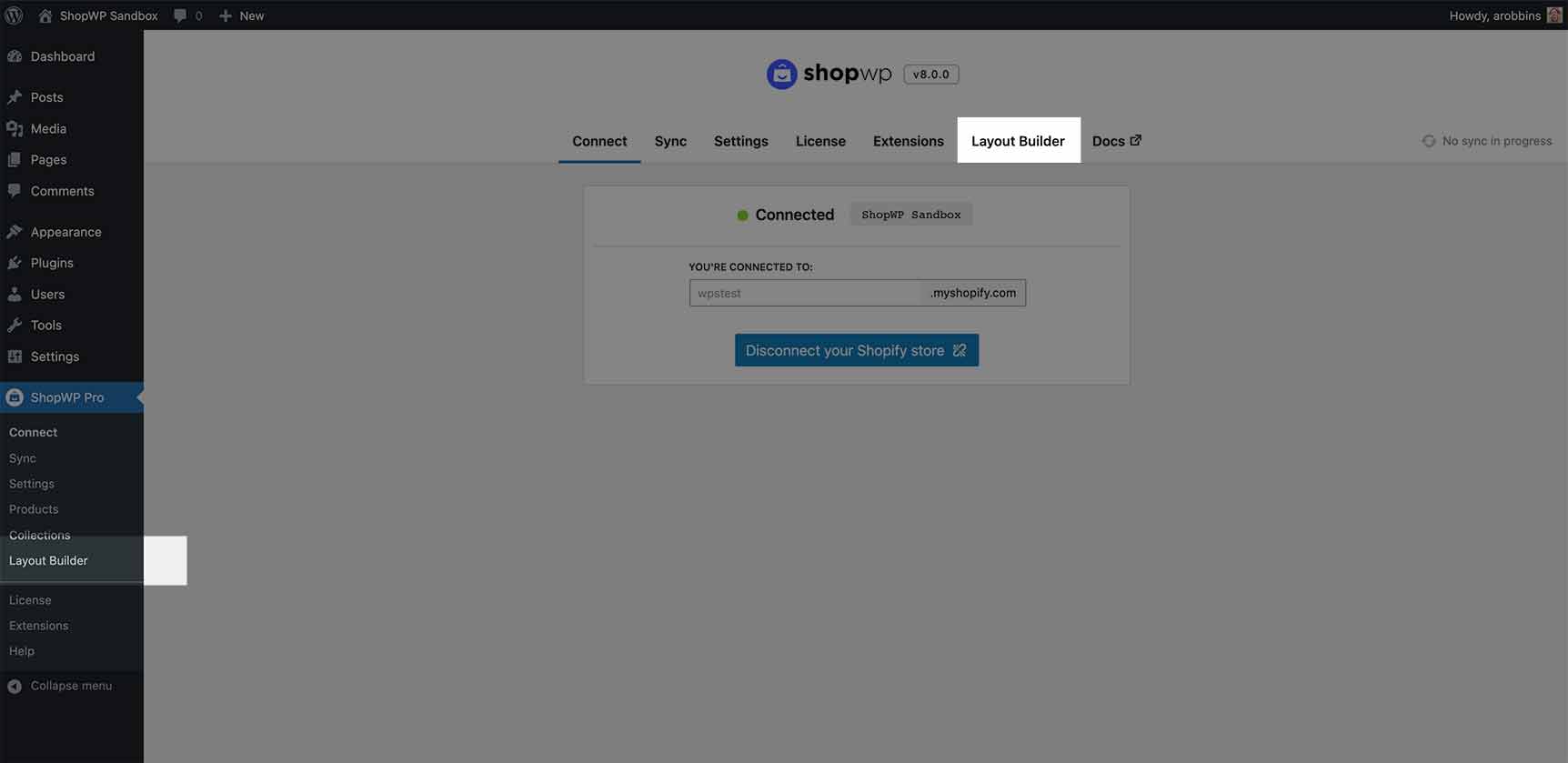This screenshot has width=1568, height=763.
Task: Open the Settings tab
Action: point(741,141)
